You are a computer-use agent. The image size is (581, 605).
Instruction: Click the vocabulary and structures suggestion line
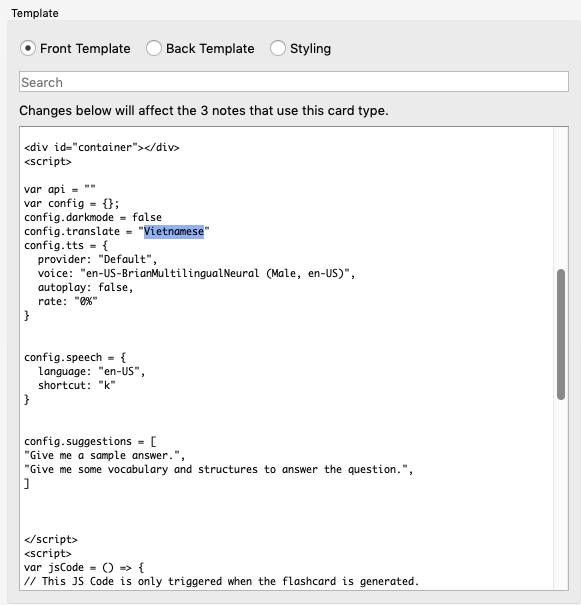[219, 469]
